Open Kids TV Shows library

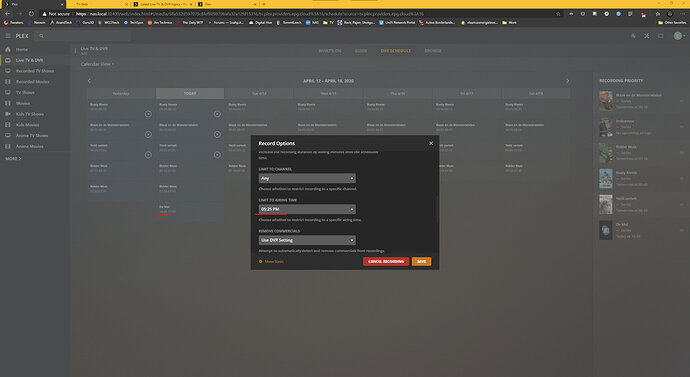[29, 114]
